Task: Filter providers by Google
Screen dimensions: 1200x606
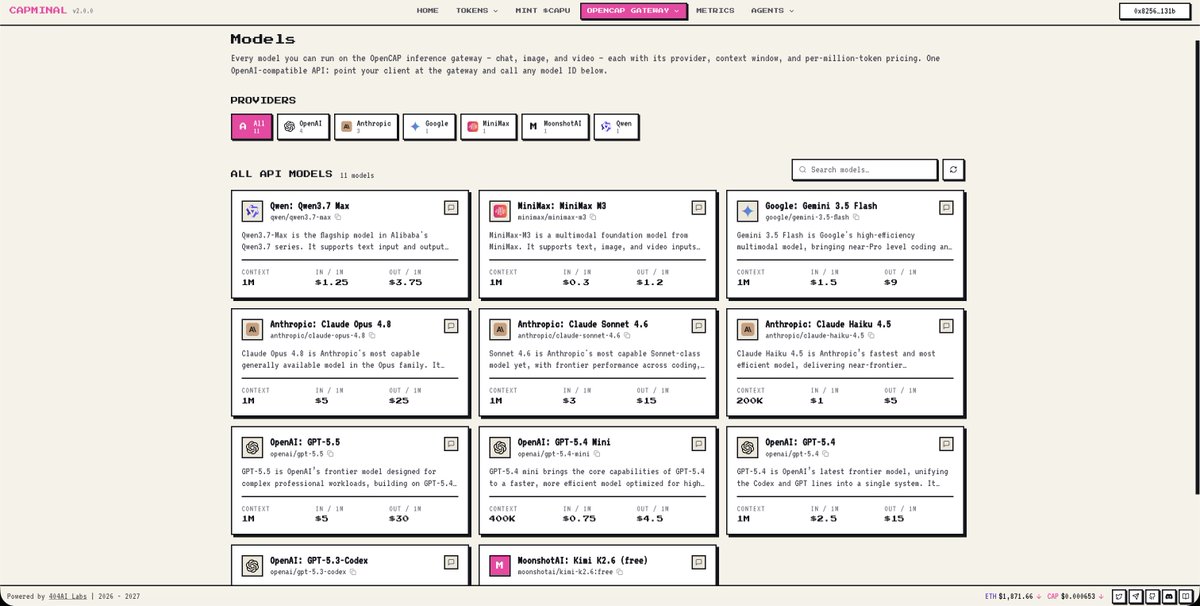Action: pyautogui.click(x=429, y=127)
